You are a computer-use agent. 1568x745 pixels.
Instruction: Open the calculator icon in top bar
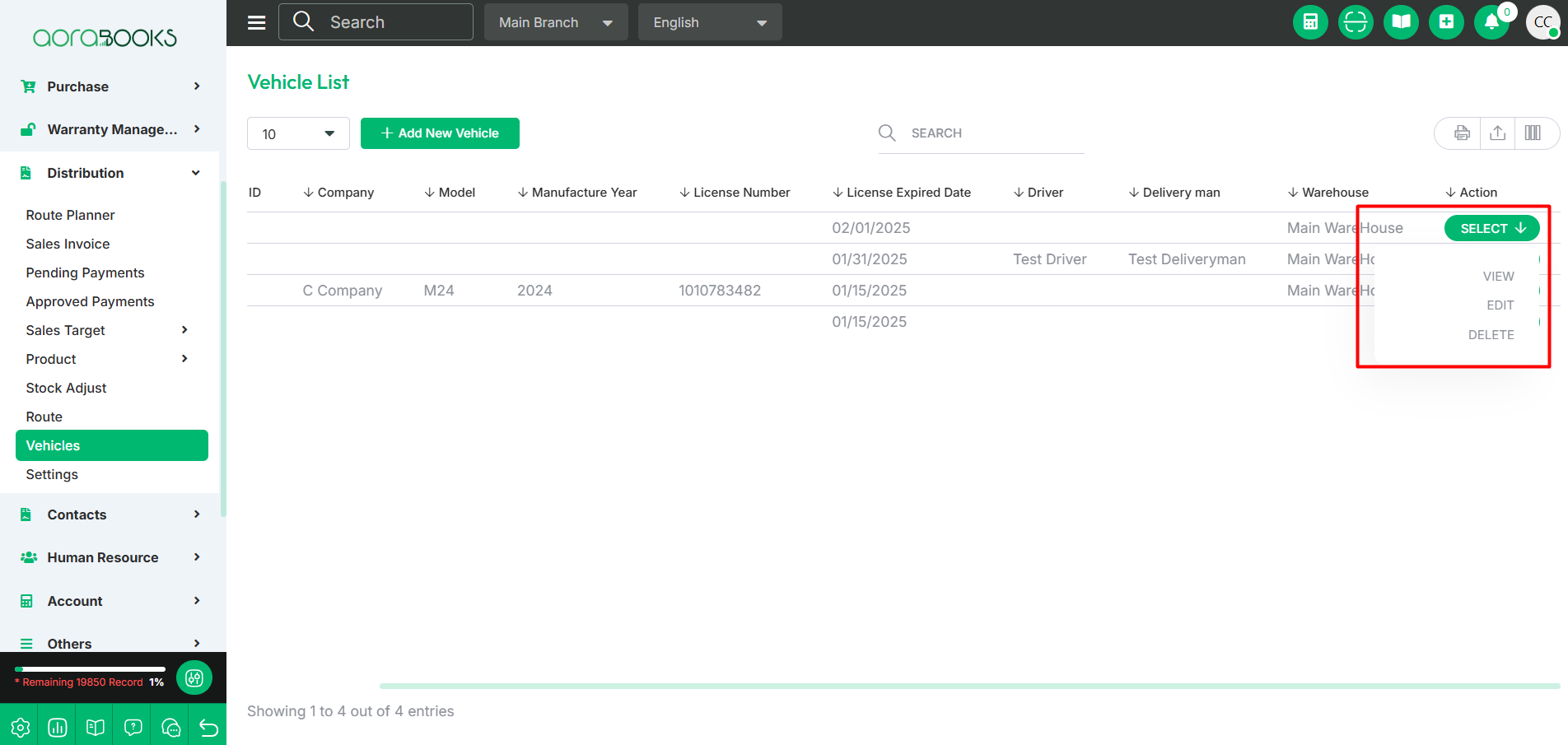(x=1310, y=22)
